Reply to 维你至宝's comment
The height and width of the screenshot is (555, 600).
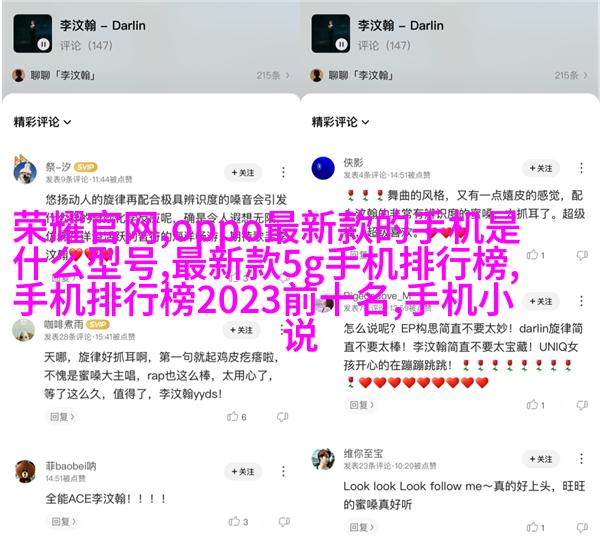click(361, 527)
